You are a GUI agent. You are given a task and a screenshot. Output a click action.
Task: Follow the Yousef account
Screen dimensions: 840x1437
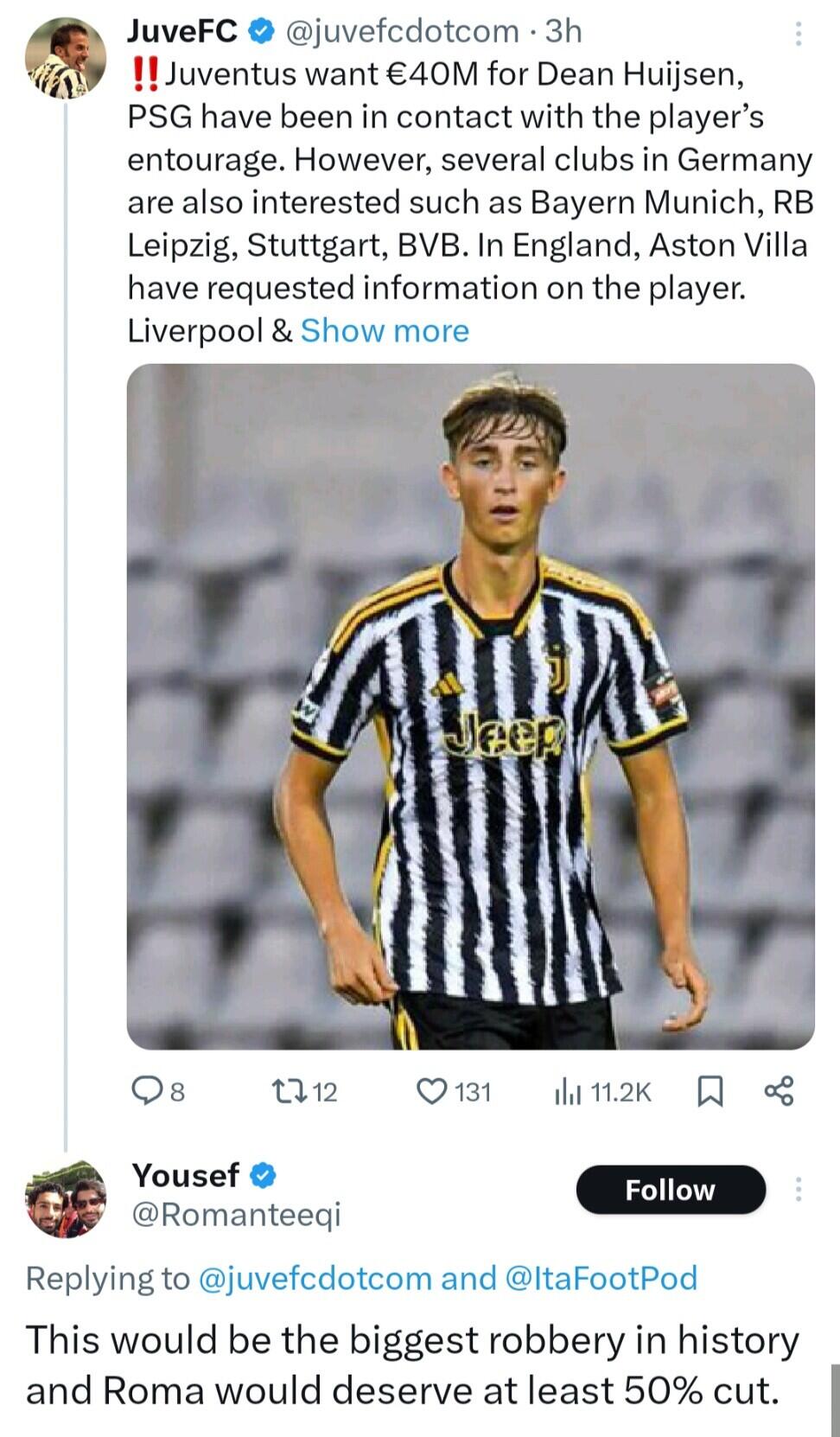671,1190
